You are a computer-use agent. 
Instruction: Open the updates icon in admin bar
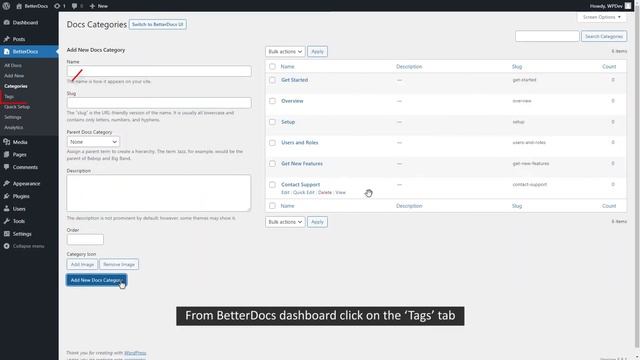[57, 6]
